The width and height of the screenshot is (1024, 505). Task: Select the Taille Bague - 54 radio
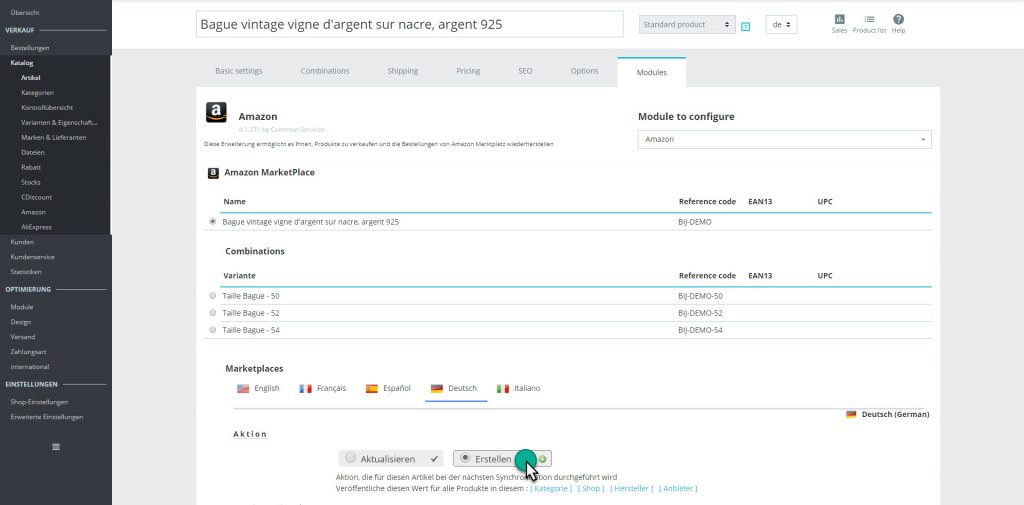pyautogui.click(x=212, y=330)
